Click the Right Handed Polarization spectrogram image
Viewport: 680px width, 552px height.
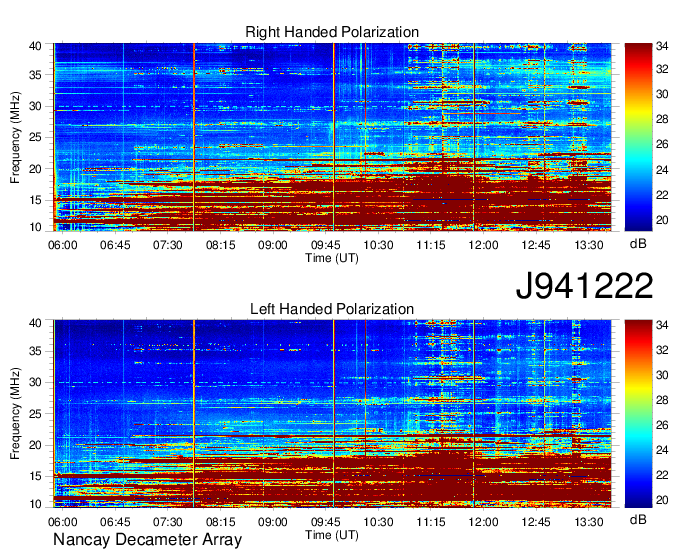[x=332, y=137]
